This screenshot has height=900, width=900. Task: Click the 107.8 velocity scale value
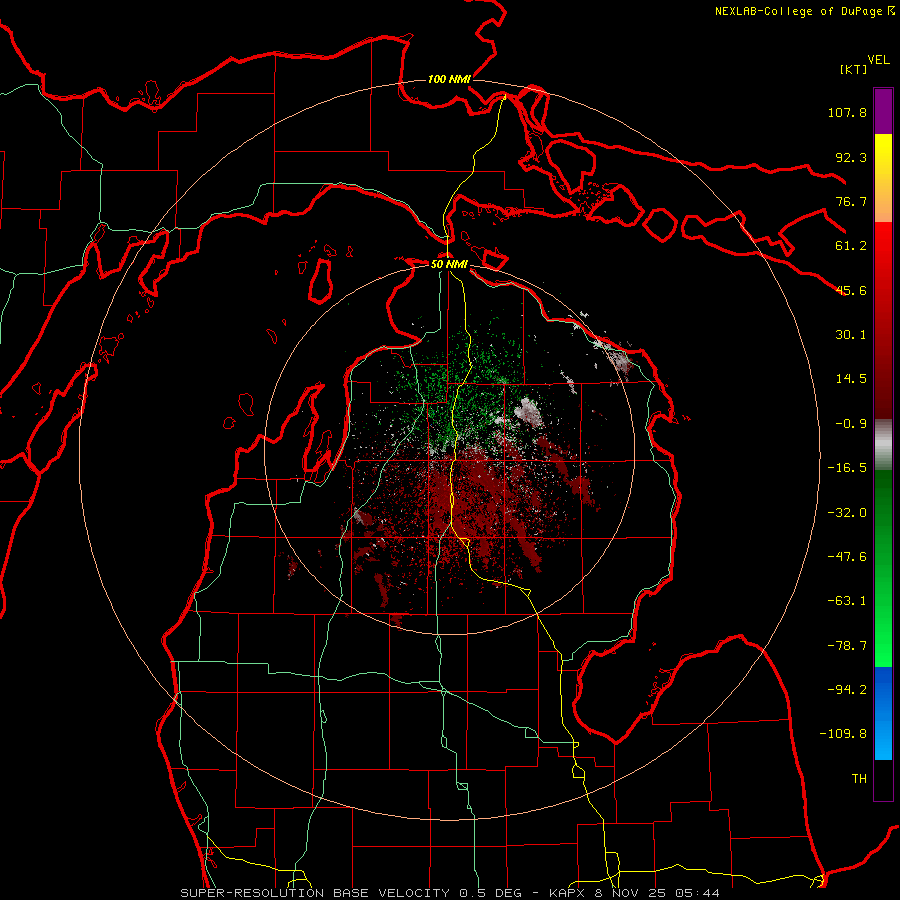[x=847, y=112]
